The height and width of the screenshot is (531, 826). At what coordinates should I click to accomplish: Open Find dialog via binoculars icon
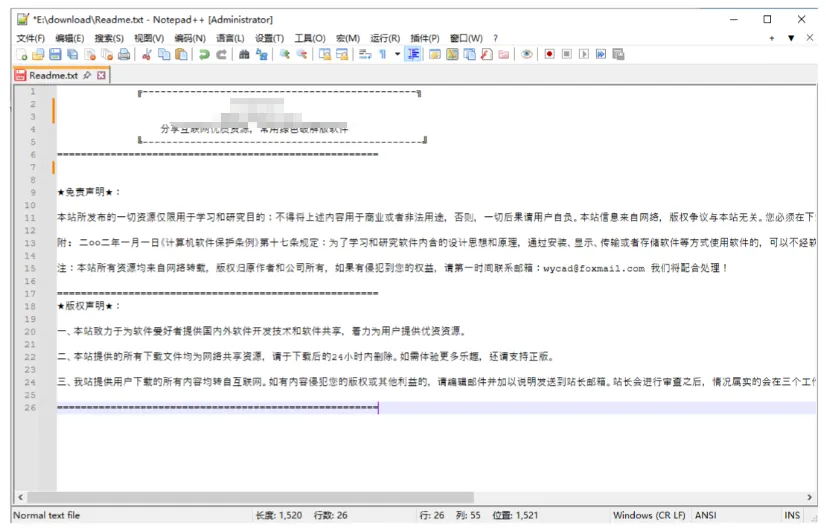[x=244, y=54]
